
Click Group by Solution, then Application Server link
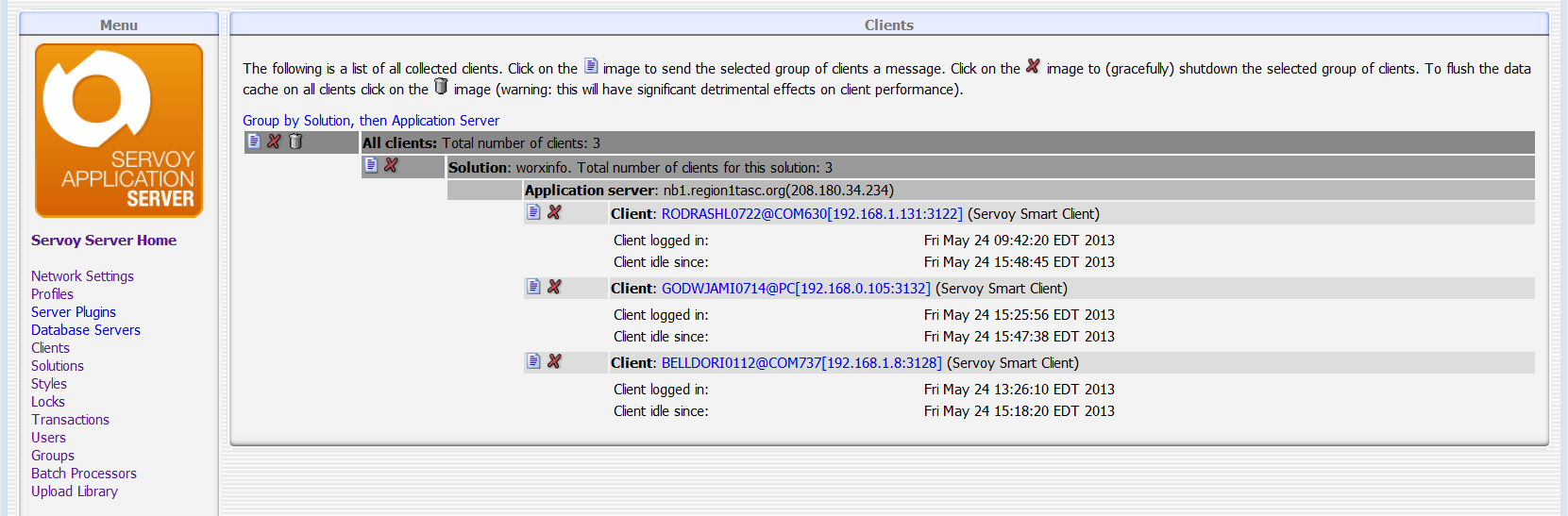371,121
